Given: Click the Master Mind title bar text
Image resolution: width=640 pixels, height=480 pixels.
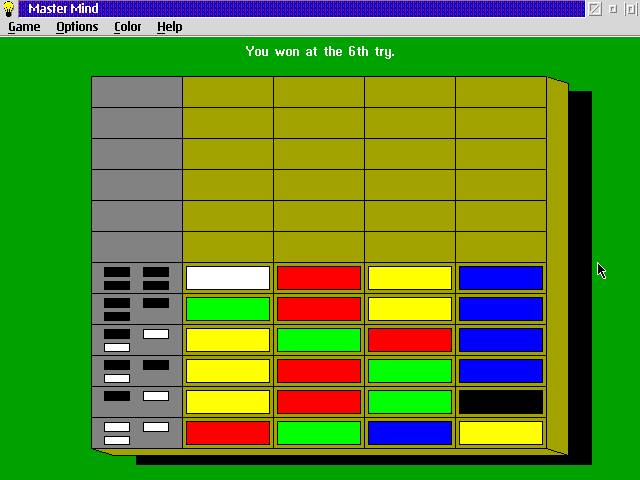Looking at the screenshot, I should (x=63, y=9).
